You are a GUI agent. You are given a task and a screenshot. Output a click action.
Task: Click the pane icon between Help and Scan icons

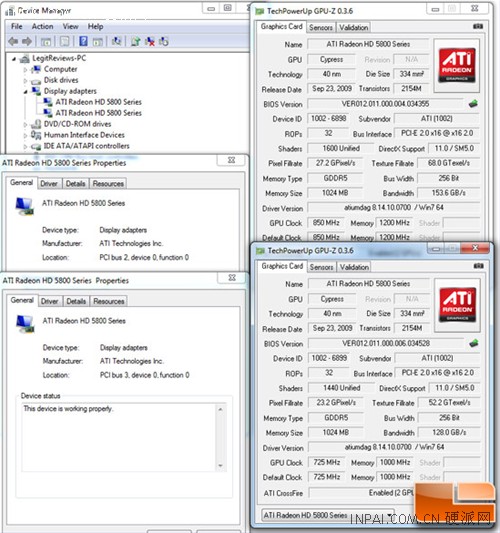(98, 41)
